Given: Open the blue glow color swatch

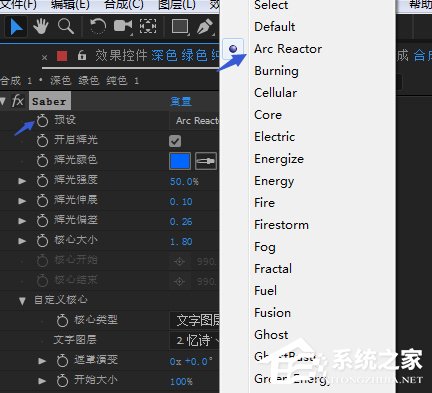Looking at the screenshot, I should tap(180, 161).
